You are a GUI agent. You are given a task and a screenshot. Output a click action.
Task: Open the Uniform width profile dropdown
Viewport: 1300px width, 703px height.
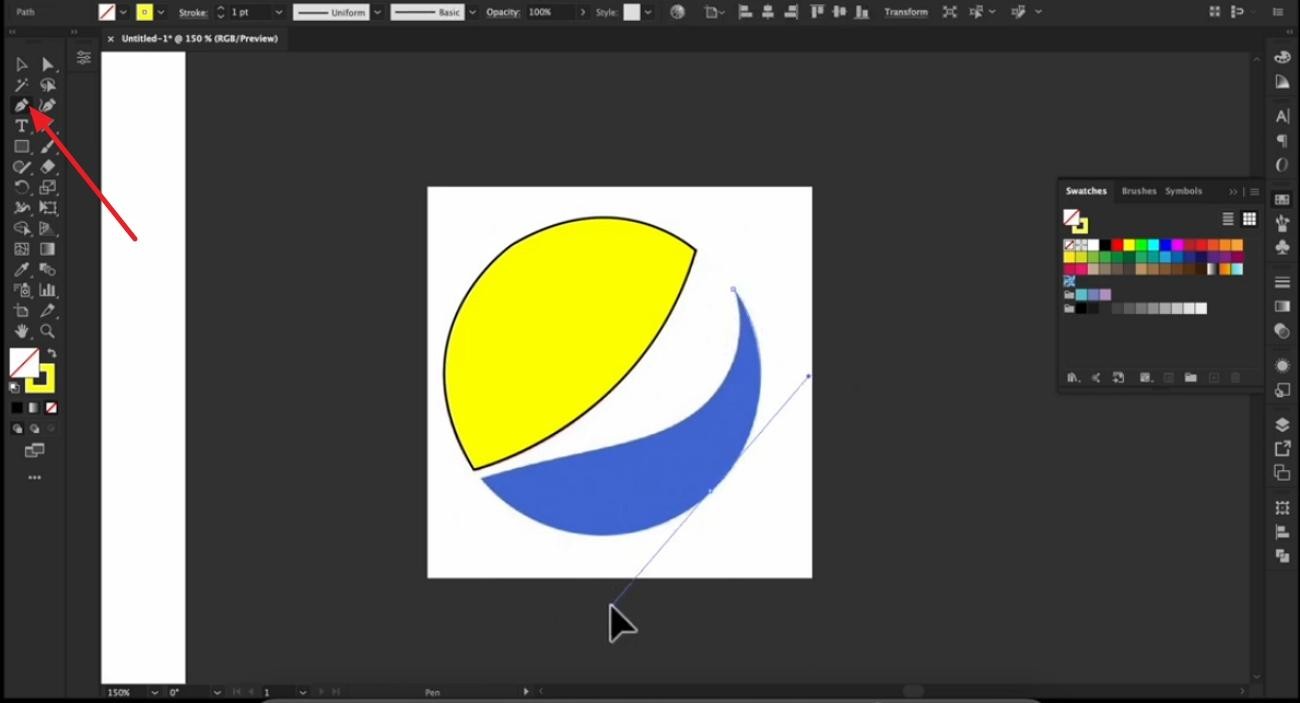377,12
